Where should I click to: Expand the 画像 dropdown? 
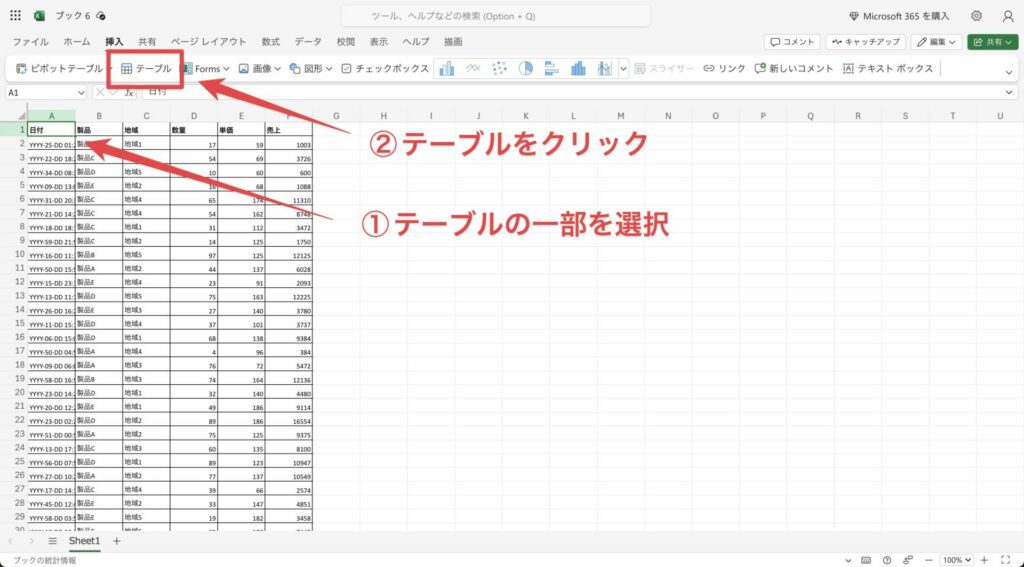278,69
